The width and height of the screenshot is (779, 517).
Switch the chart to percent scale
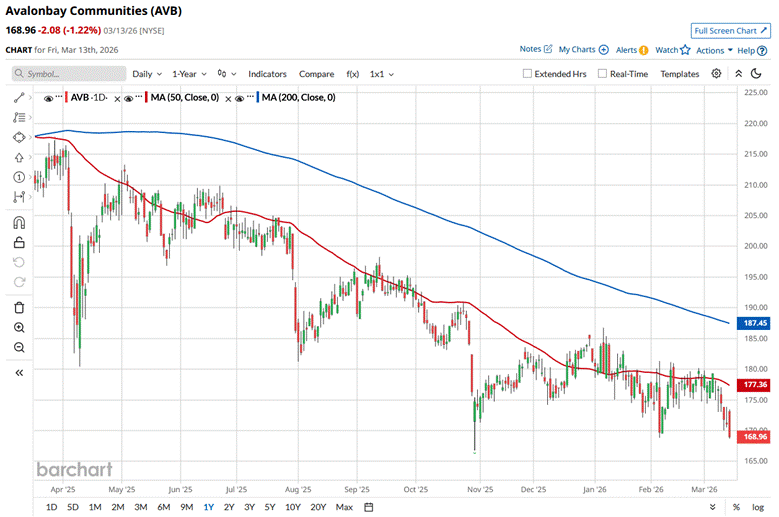pyautogui.click(x=736, y=507)
